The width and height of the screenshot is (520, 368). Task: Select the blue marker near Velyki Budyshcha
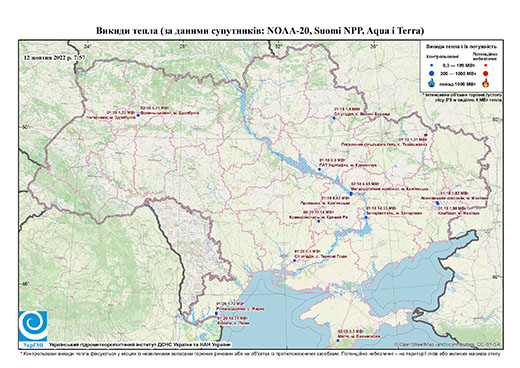pyautogui.click(x=334, y=118)
